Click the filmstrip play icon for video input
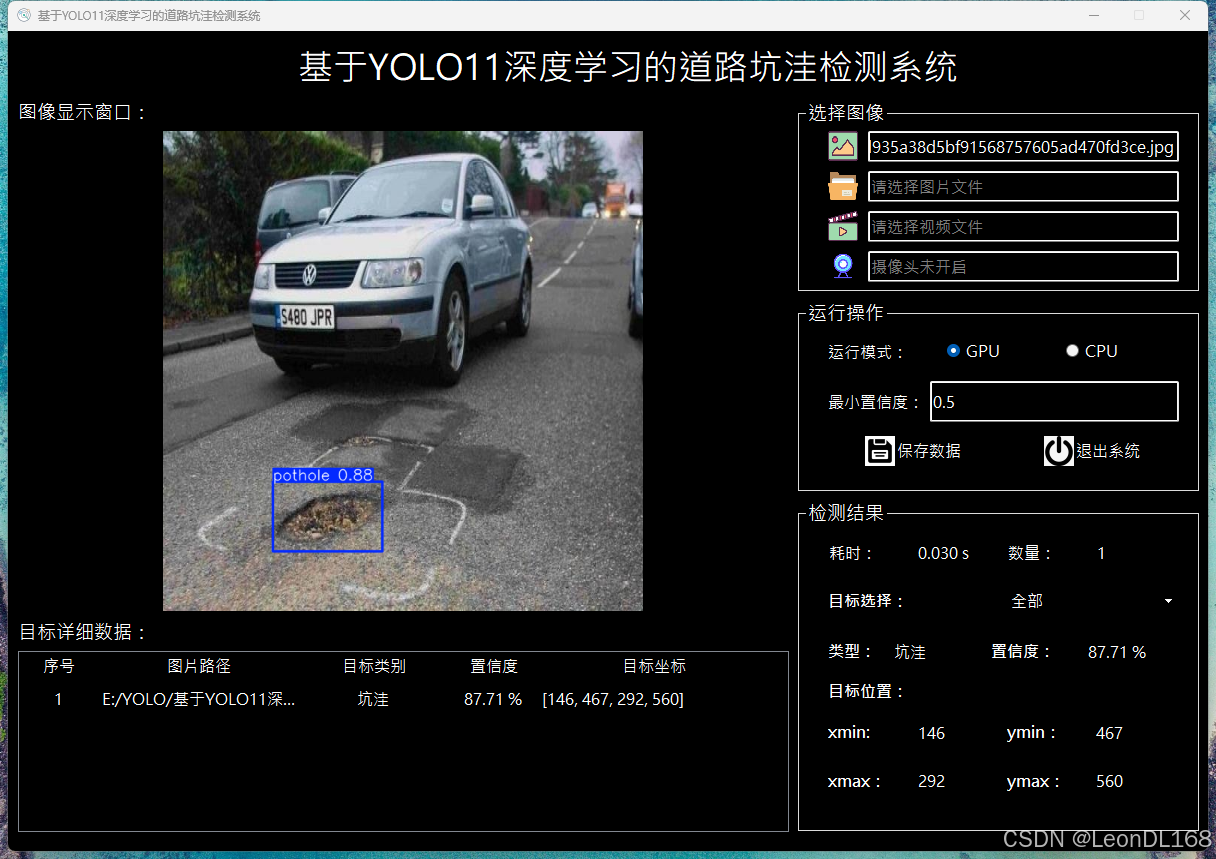The width and height of the screenshot is (1216, 859). click(x=843, y=226)
